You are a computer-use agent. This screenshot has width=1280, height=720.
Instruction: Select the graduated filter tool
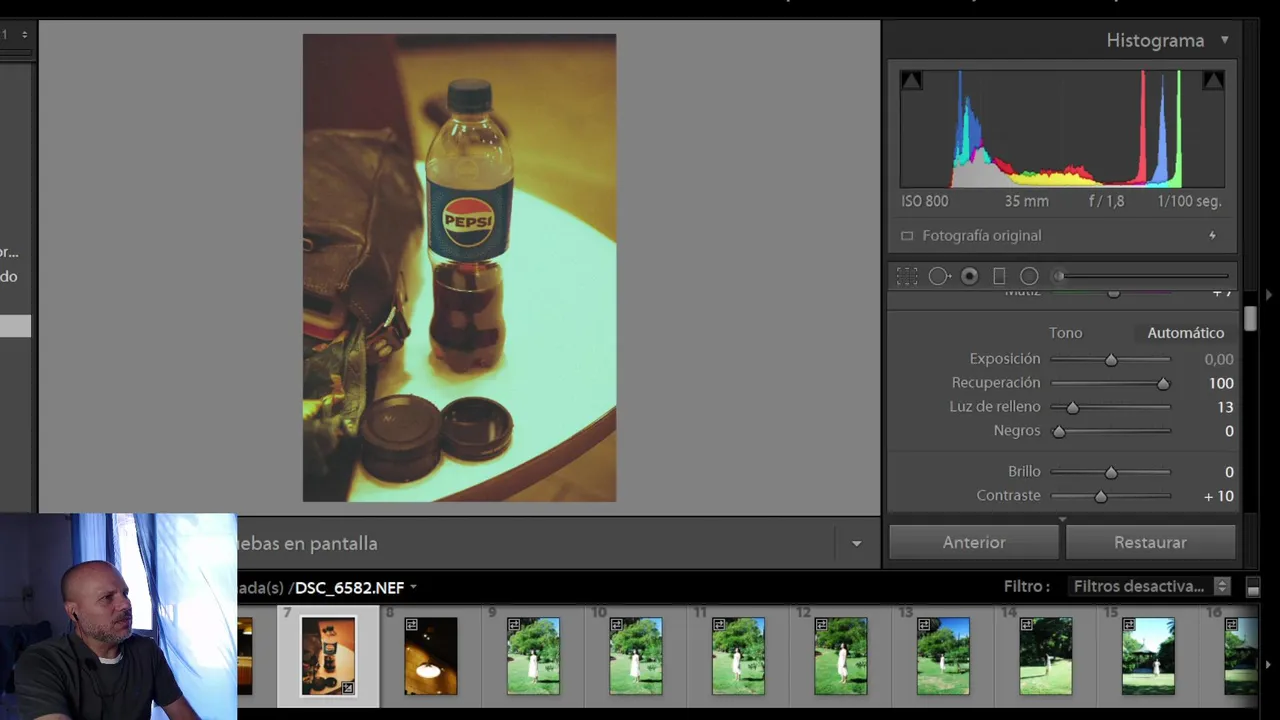coord(999,276)
